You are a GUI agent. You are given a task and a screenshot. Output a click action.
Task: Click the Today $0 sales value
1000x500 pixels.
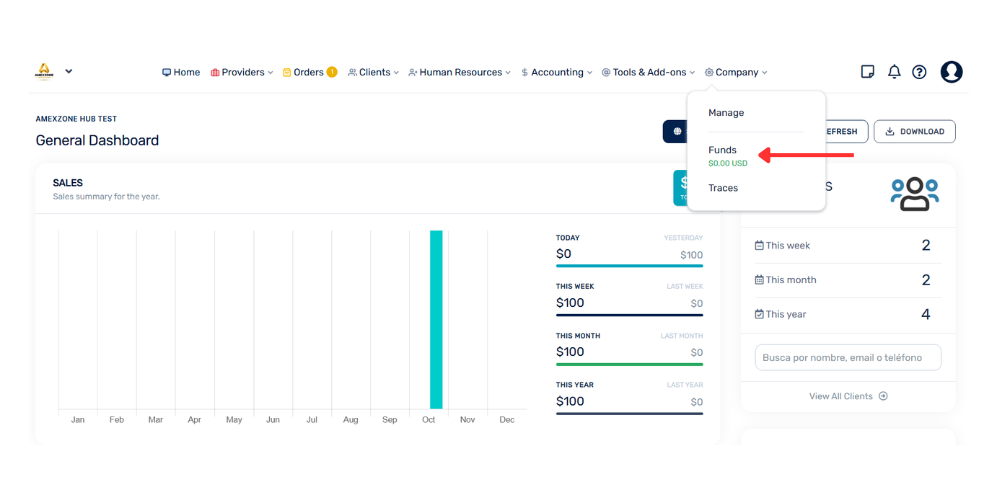(x=564, y=254)
